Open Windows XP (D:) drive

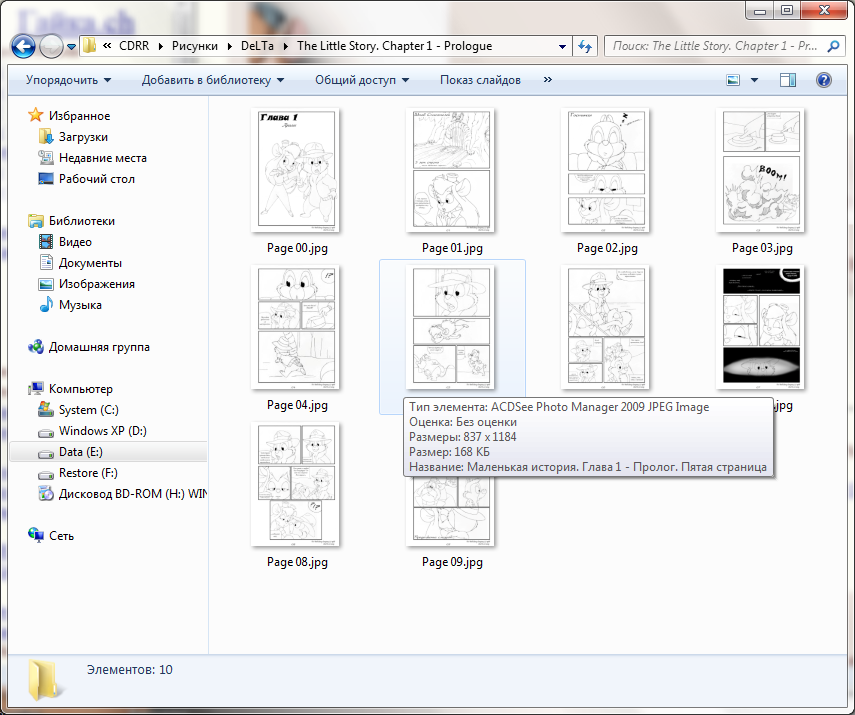[x=103, y=431]
